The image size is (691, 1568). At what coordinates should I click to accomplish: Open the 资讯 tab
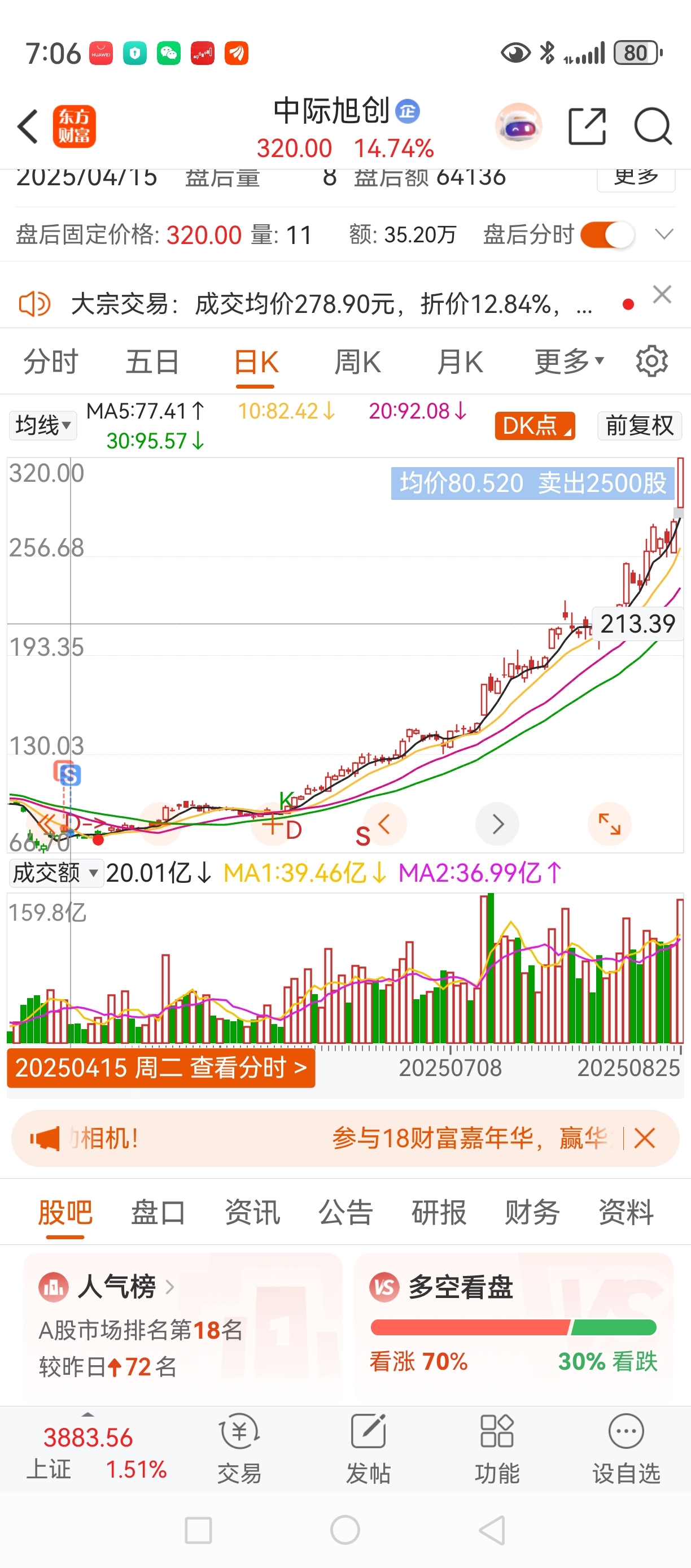pos(252,1212)
